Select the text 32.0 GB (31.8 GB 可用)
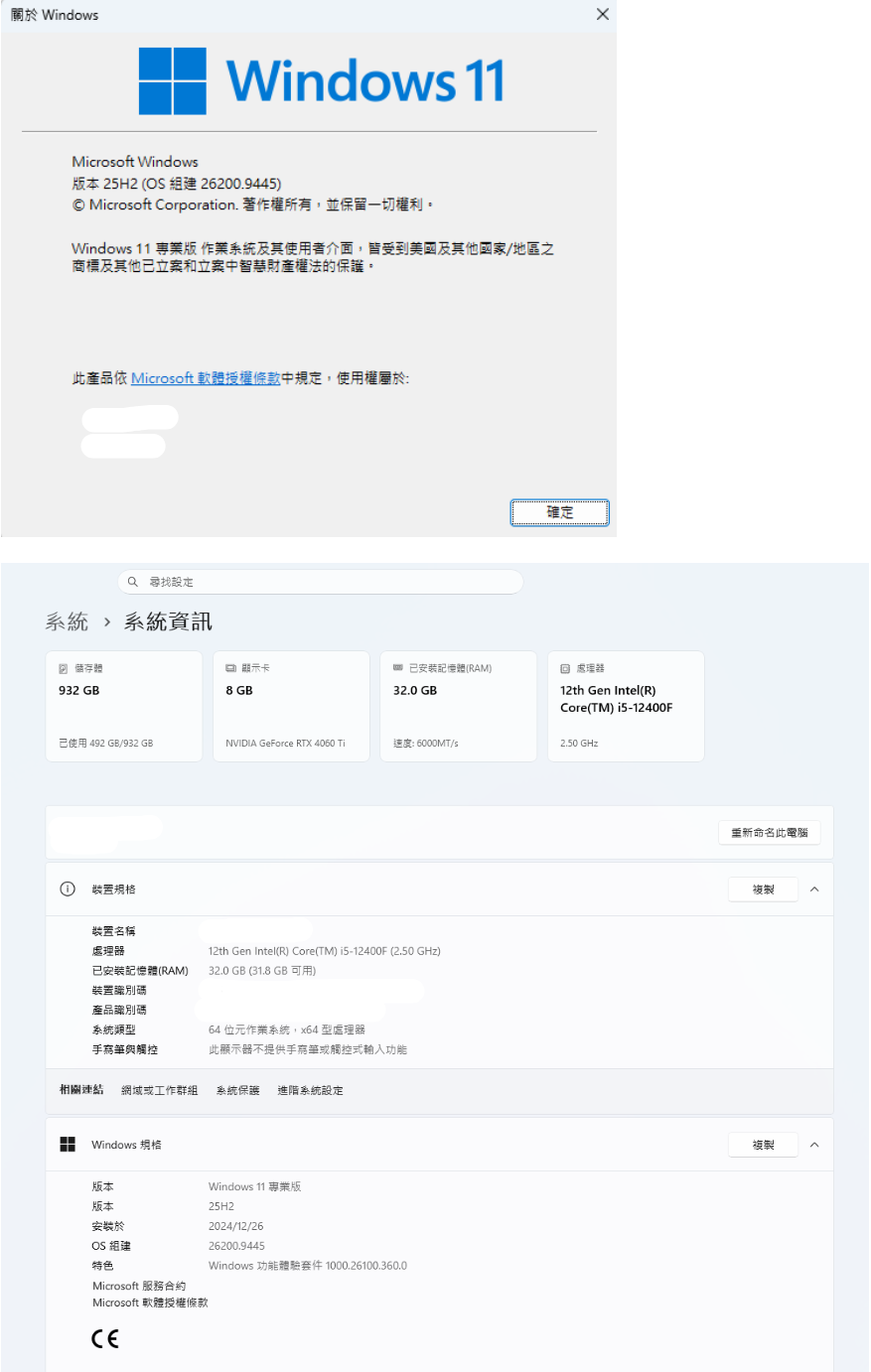The height and width of the screenshot is (1372, 871). (262, 971)
